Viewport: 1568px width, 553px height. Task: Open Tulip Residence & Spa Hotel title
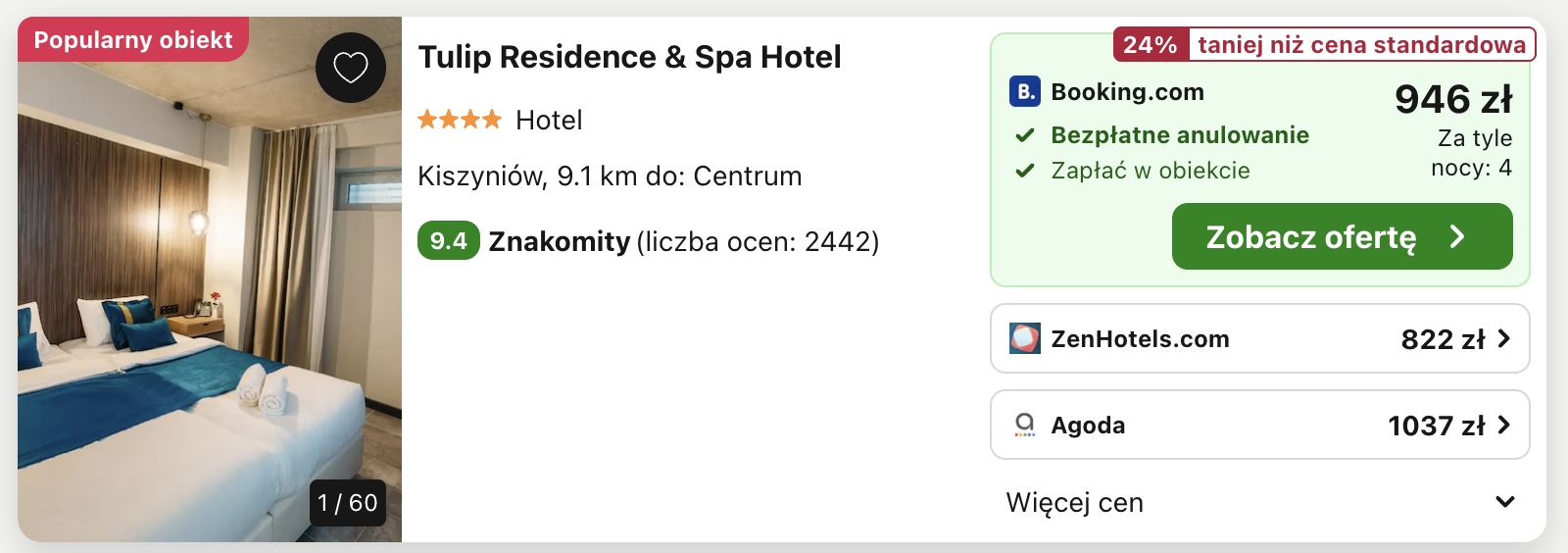(629, 57)
